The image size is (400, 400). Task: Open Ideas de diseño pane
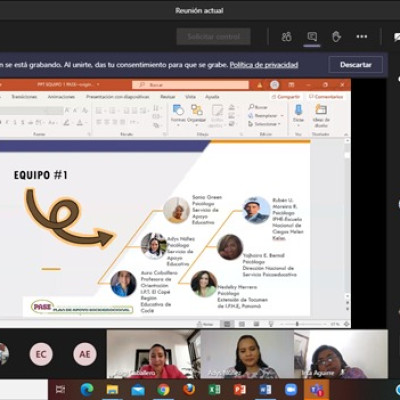click(321, 115)
